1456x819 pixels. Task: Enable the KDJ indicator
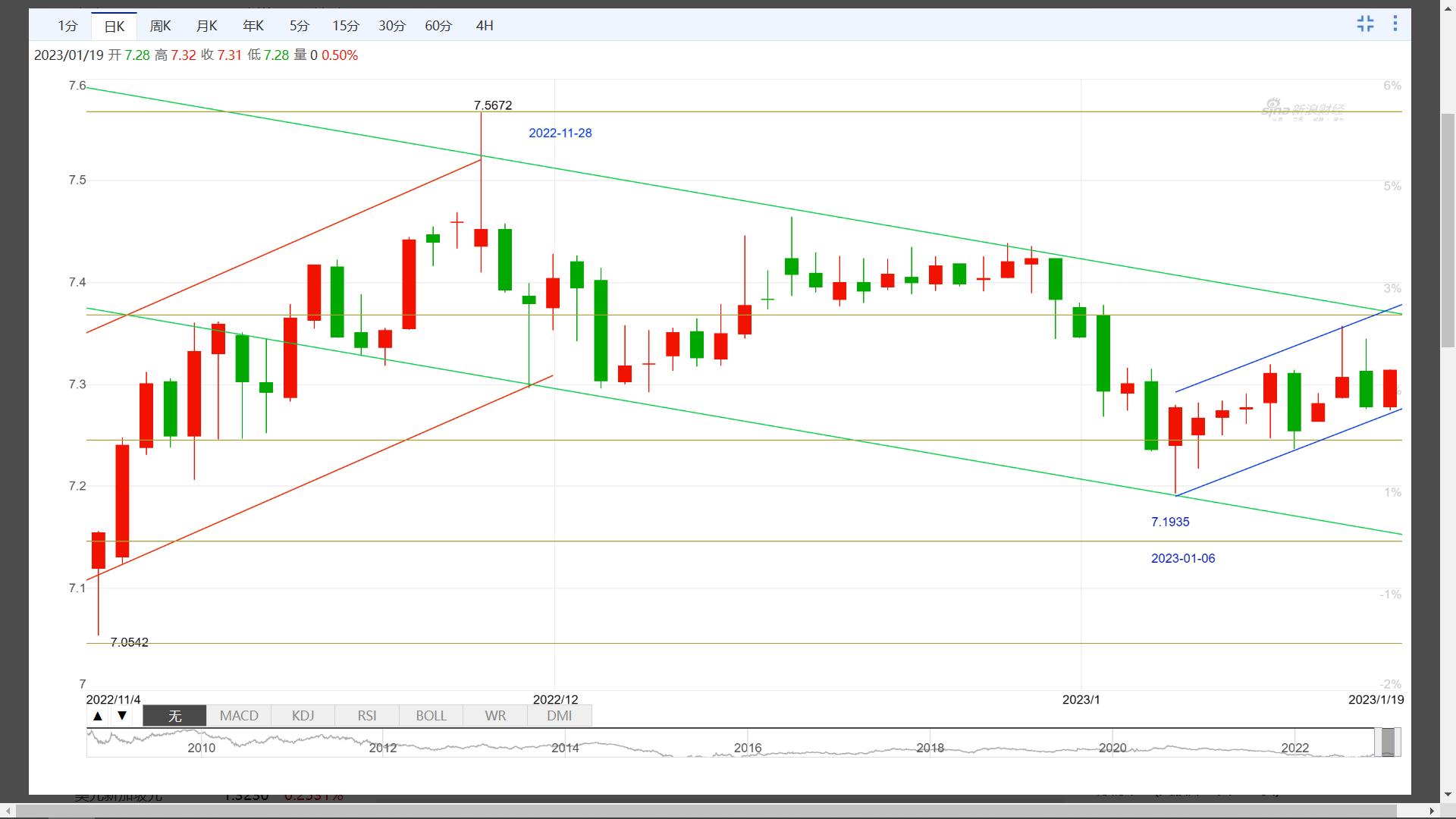[x=303, y=716]
